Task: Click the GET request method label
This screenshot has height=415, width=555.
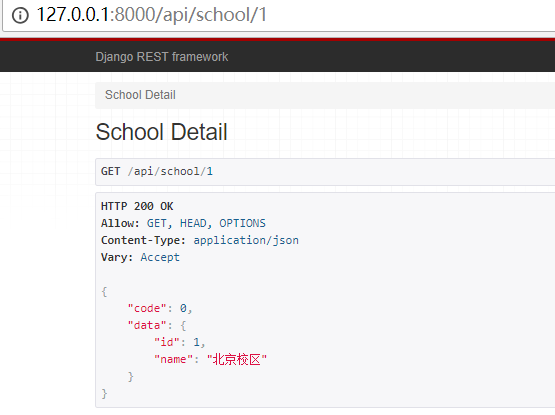Action: click(110, 171)
